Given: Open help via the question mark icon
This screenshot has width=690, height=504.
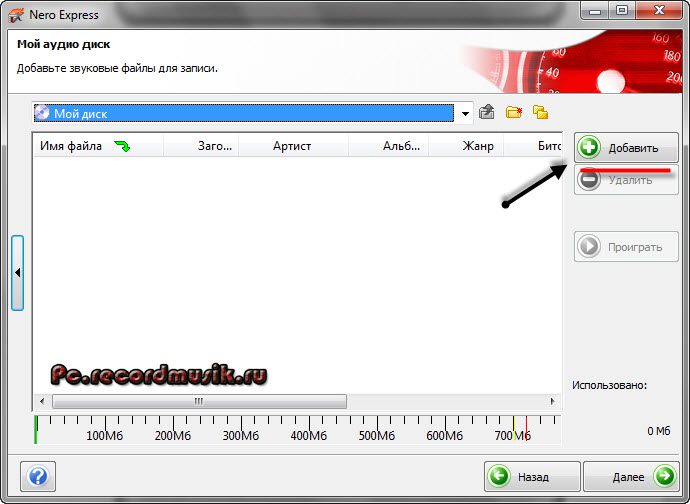Looking at the screenshot, I should coord(38,476).
